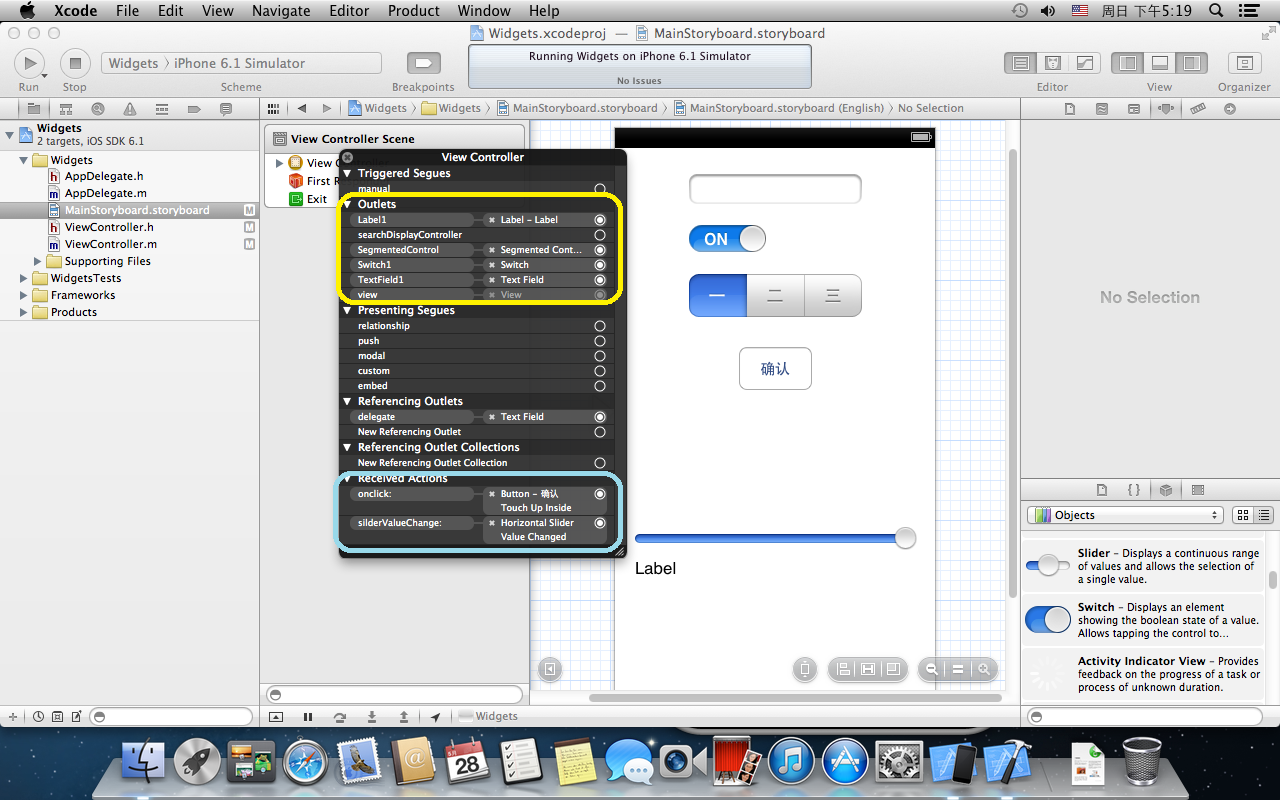Open the Connections inspector
The width and height of the screenshot is (1280, 800).
pos(1230,108)
